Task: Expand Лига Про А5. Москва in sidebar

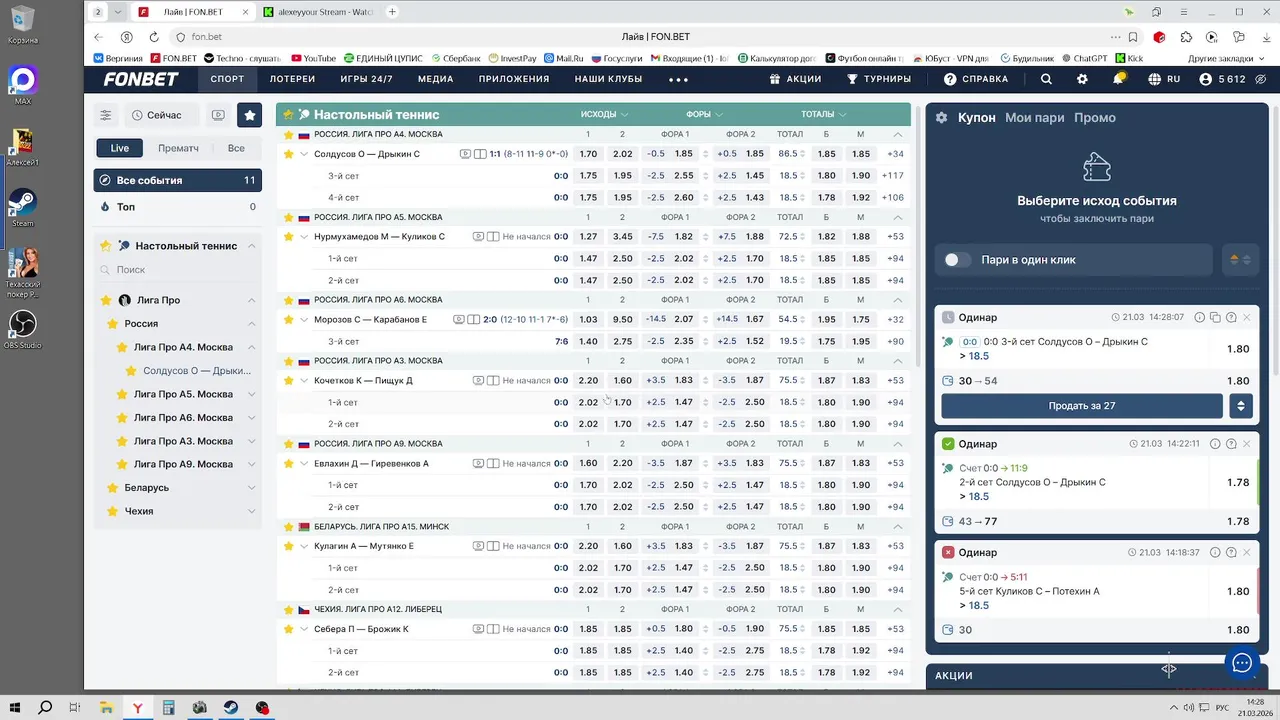Action: click(252, 394)
